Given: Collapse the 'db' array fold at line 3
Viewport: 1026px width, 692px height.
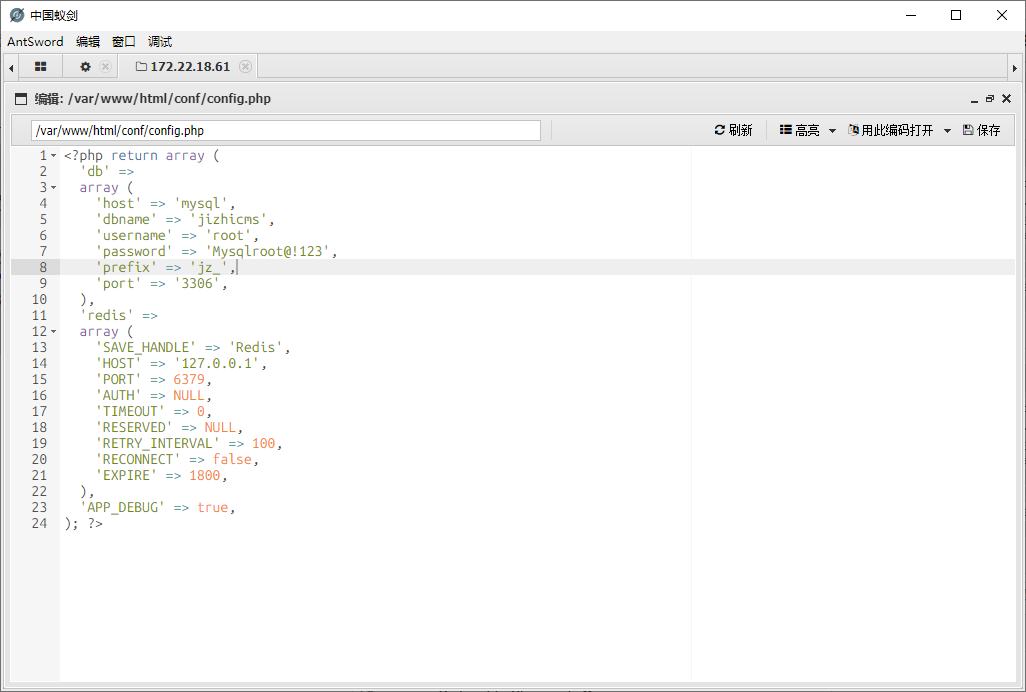Looking at the screenshot, I should 54,188.
